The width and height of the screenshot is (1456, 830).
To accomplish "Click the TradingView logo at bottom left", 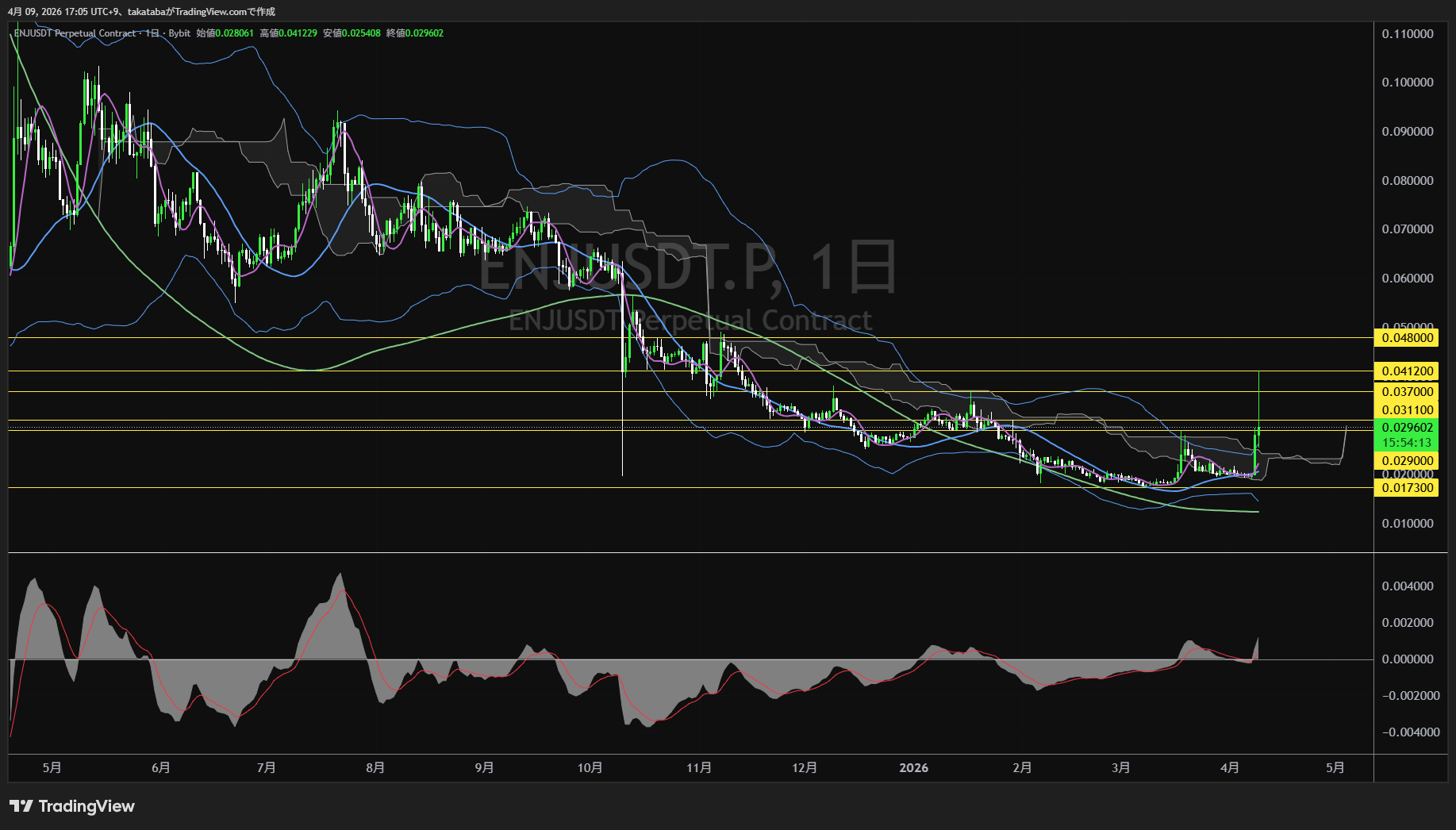I will click(x=72, y=806).
